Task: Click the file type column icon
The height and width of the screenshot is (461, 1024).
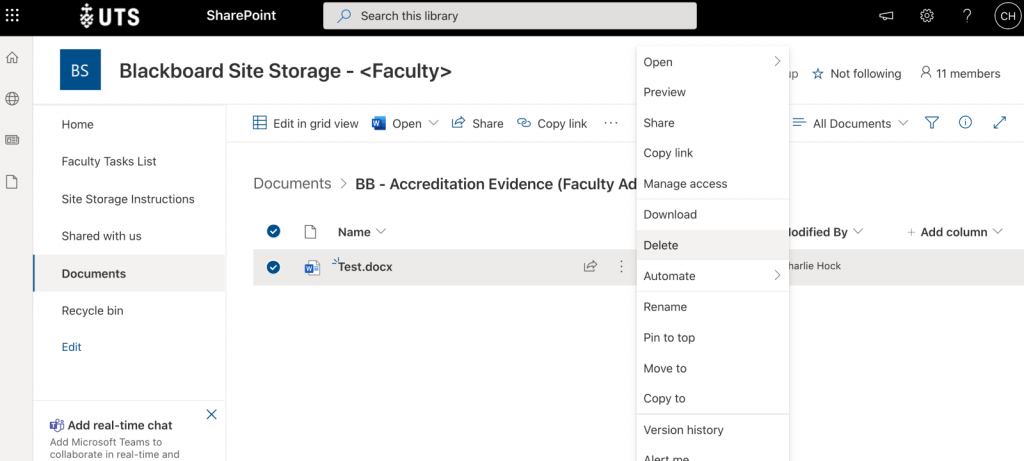Action: click(310, 231)
